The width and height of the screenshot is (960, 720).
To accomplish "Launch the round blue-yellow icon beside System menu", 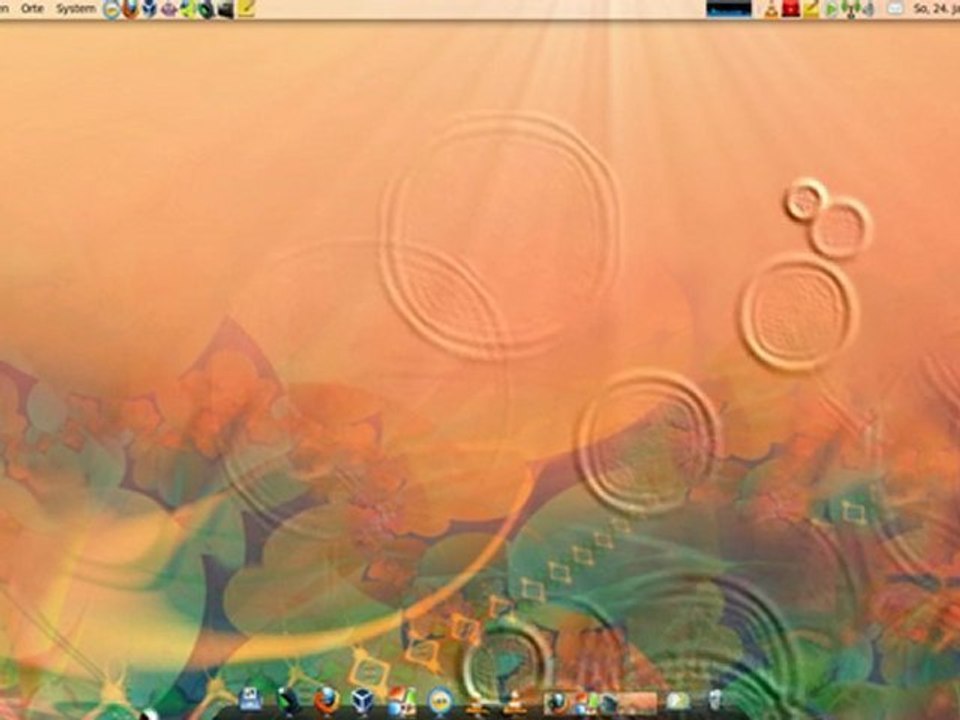I will click(x=111, y=9).
